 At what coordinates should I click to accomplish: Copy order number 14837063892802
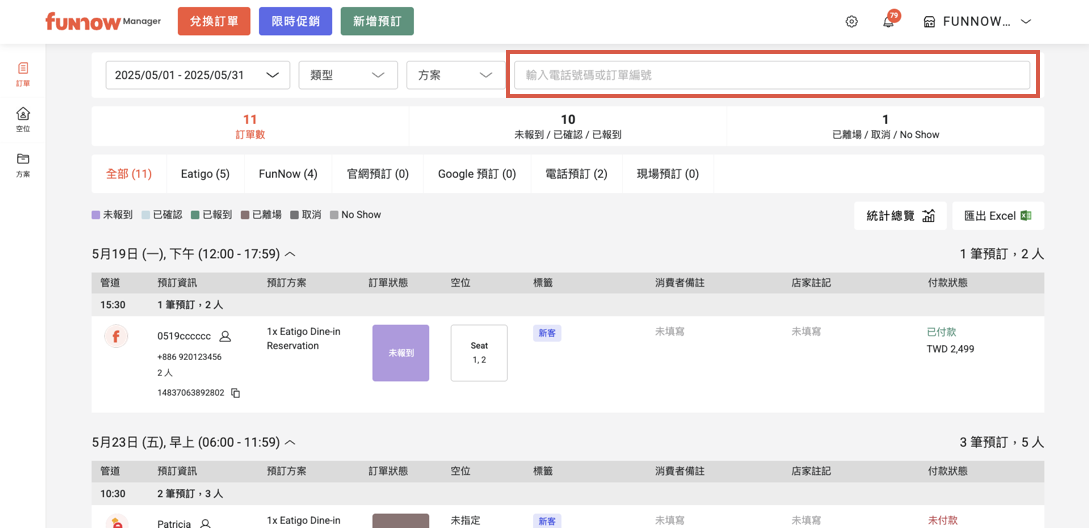236,393
